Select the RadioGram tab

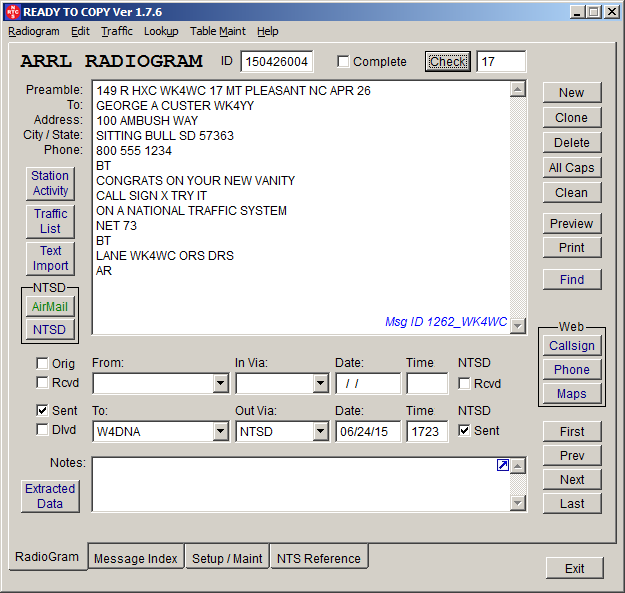pos(47,556)
